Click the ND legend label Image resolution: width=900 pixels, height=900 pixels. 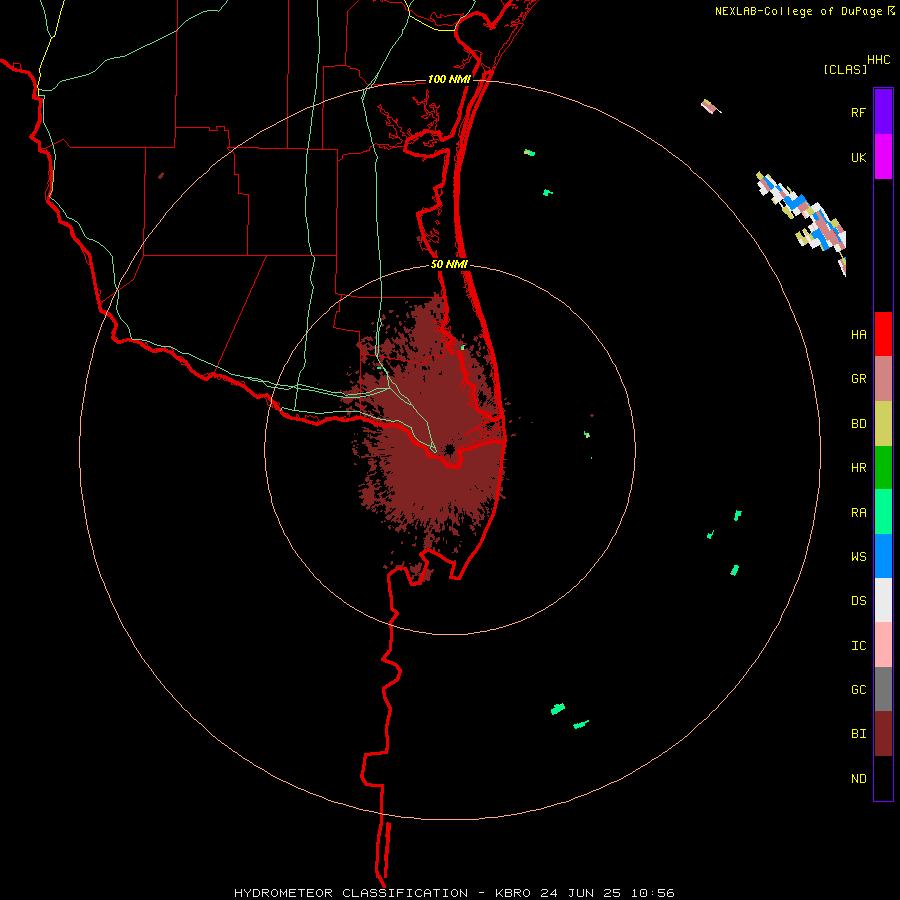(x=858, y=779)
